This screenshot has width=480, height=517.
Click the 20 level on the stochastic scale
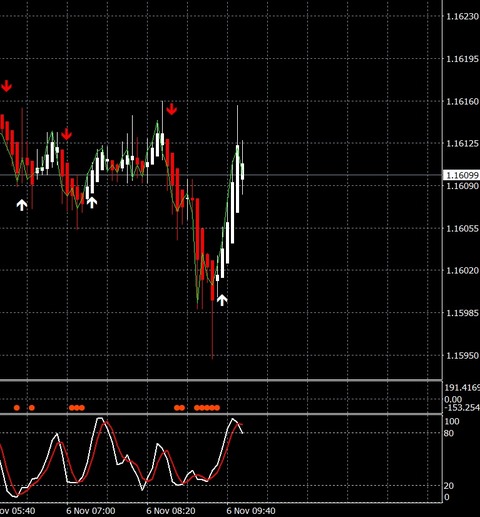point(449,486)
